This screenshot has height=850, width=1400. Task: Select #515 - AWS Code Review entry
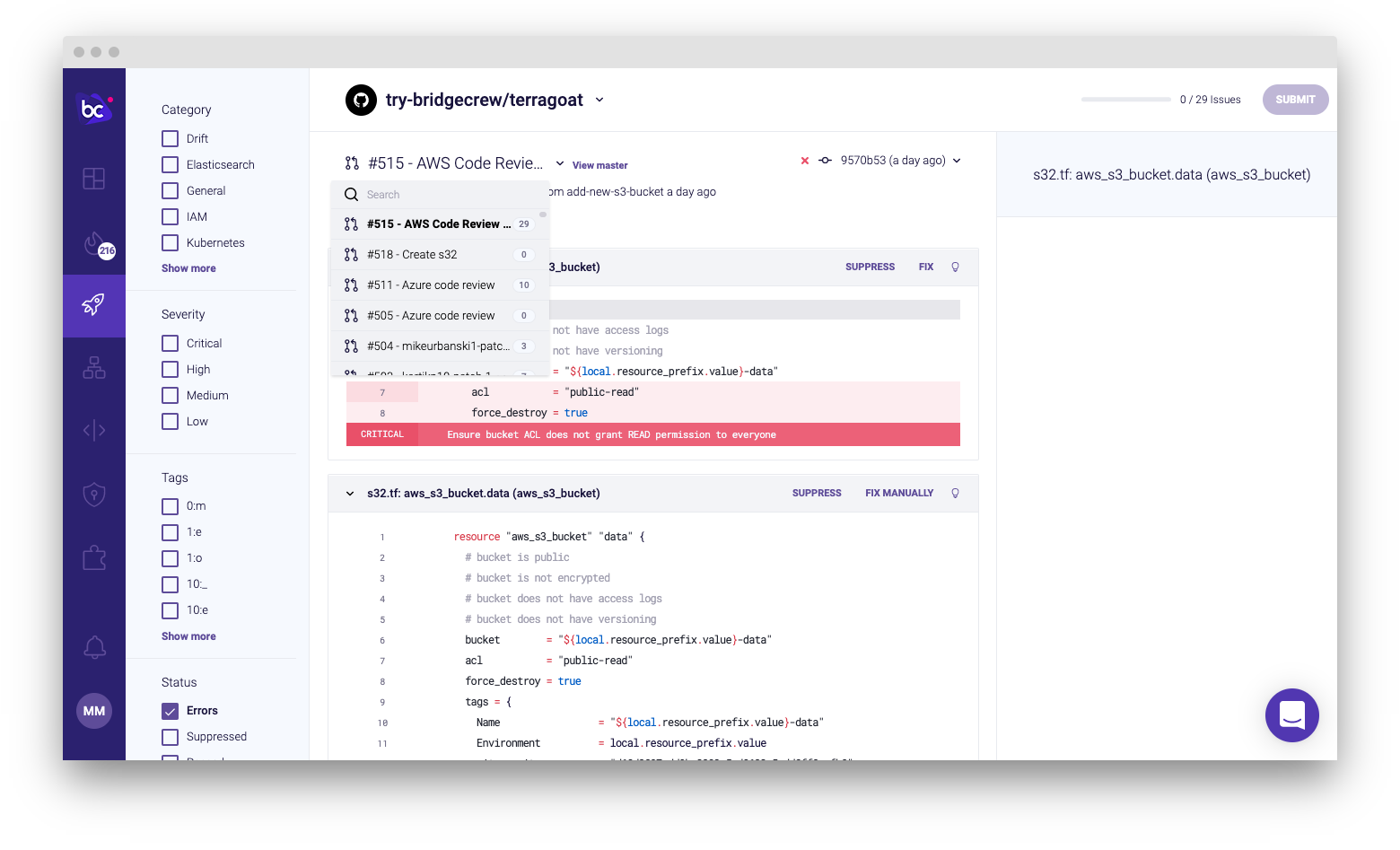pyautogui.click(x=440, y=224)
